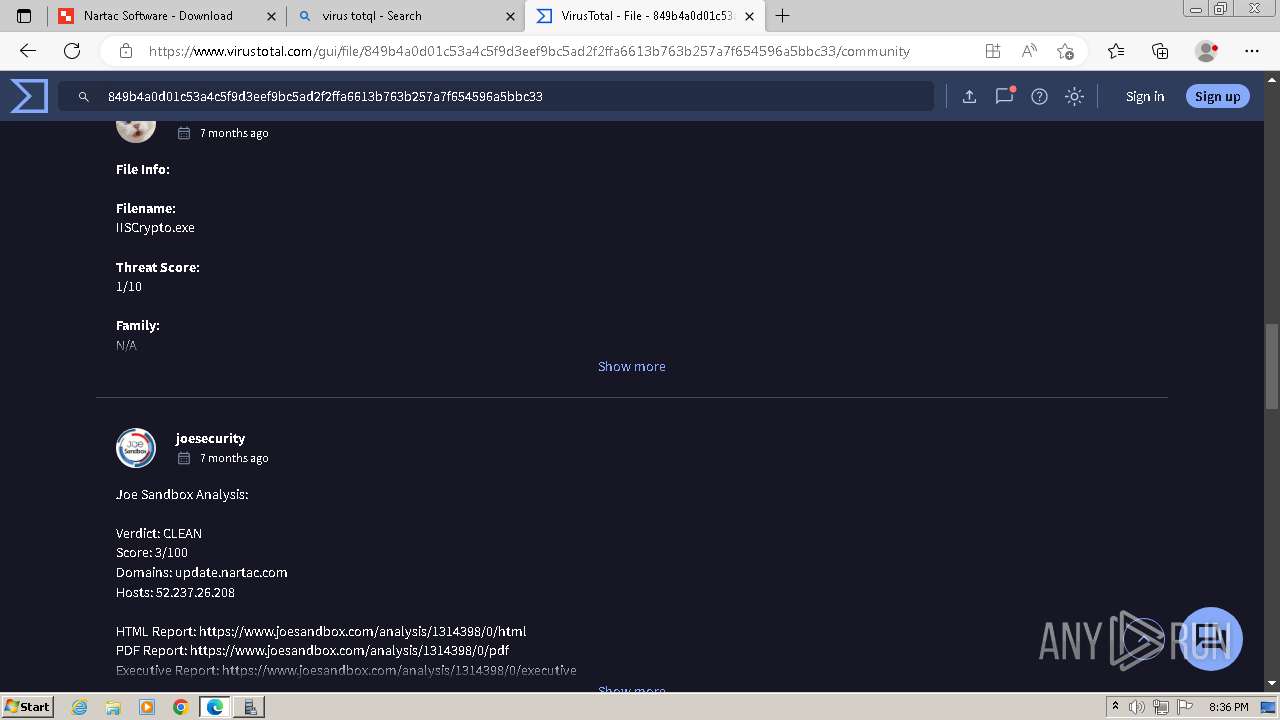The width and height of the screenshot is (1280, 720).
Task: Click the browser address bar URL
Action: [x=529, y=51]
